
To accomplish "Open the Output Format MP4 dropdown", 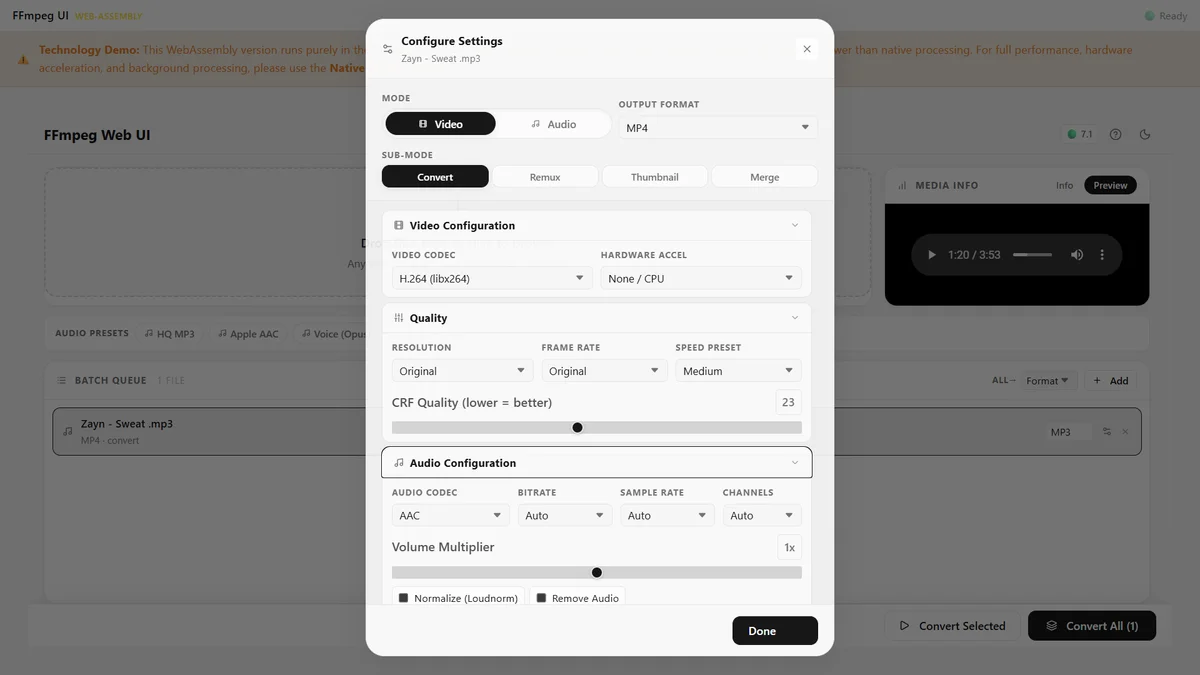I will point(717,128).
